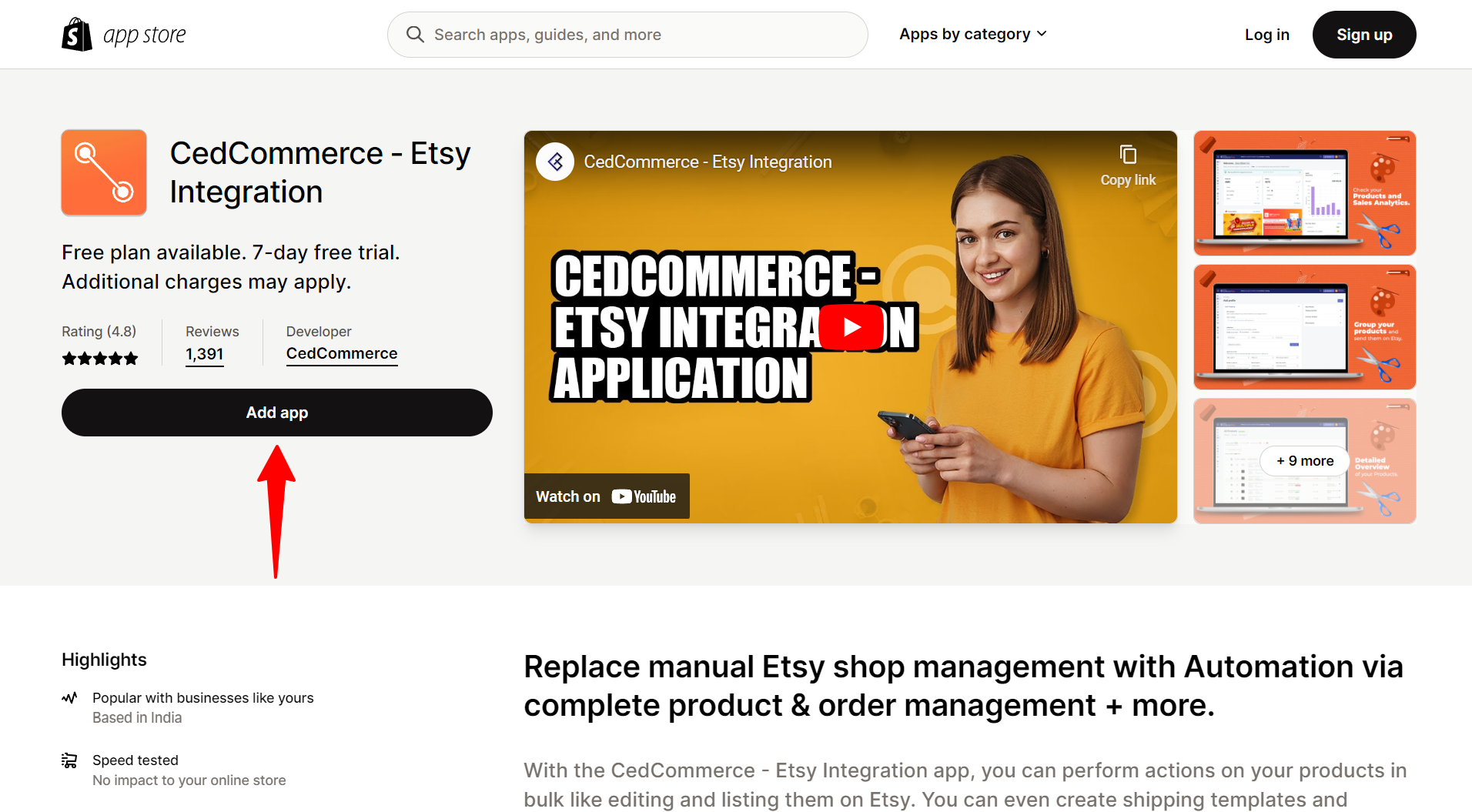
Task: Open the video title CedCommerce - Etsy Integration
Action: [x=708, y=162]
